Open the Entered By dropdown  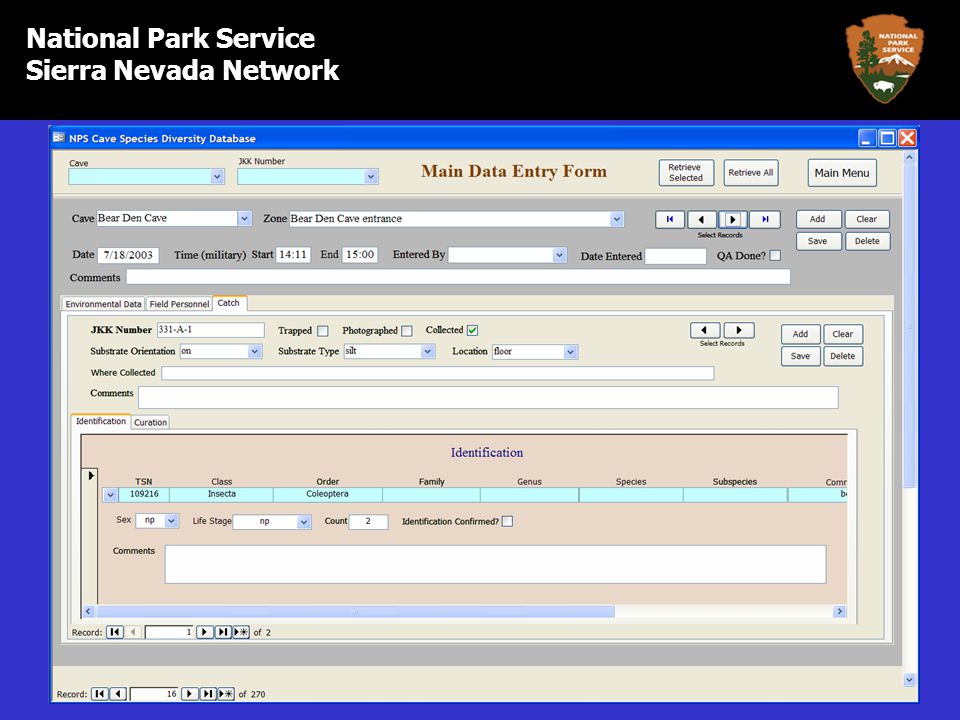tap(559, 255)
